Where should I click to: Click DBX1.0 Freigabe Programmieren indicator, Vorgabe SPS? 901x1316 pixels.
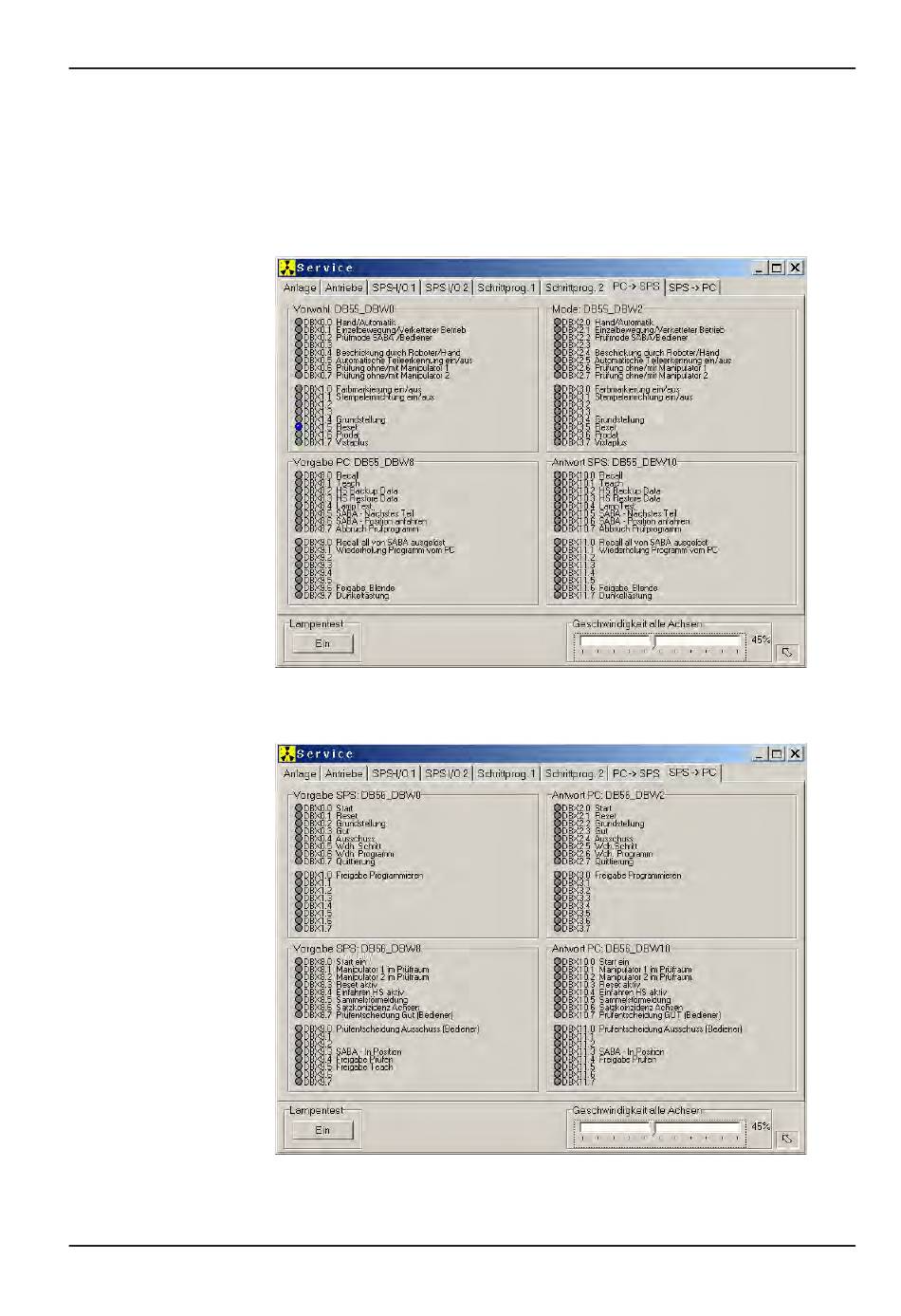tap(299, 876)
